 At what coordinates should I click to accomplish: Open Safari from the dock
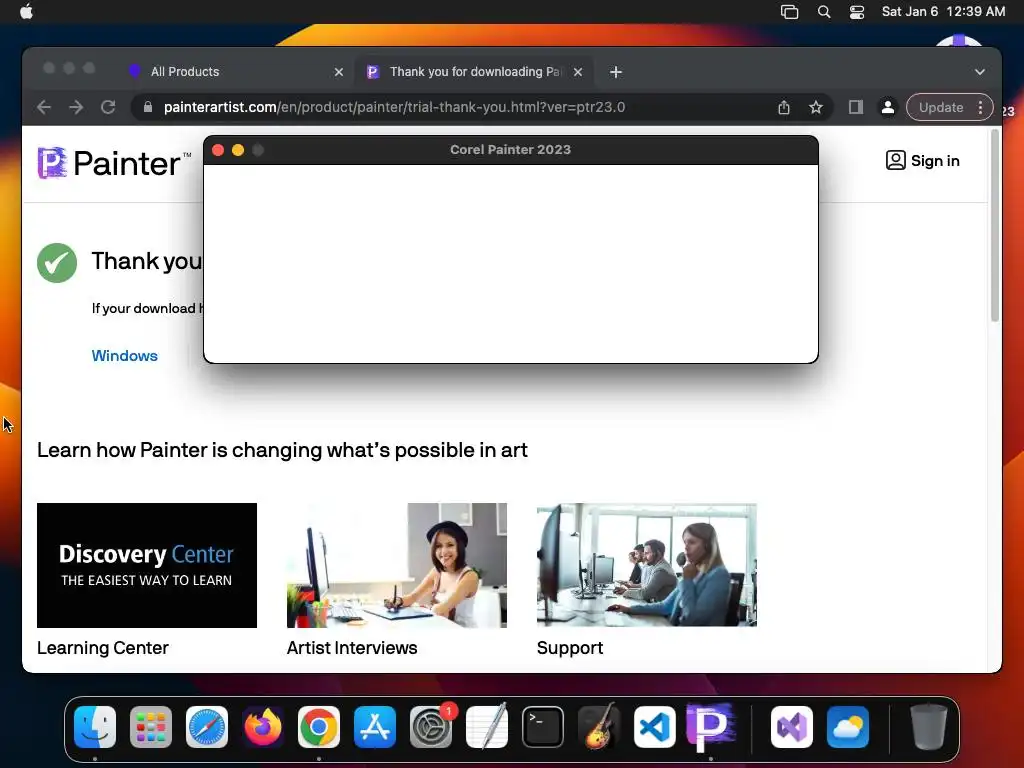click(x=207, y=727)
